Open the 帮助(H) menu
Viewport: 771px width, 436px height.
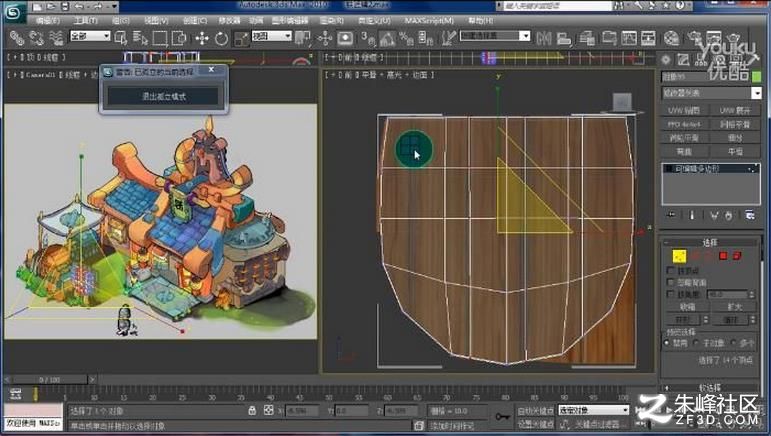(x=480, y=21)
